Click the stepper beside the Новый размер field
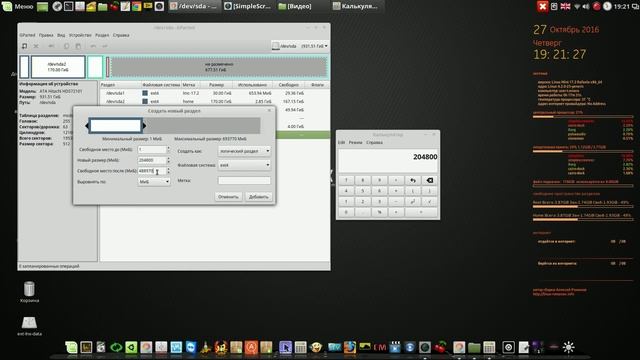Screen dimensions: 640x360 (168, 160)
